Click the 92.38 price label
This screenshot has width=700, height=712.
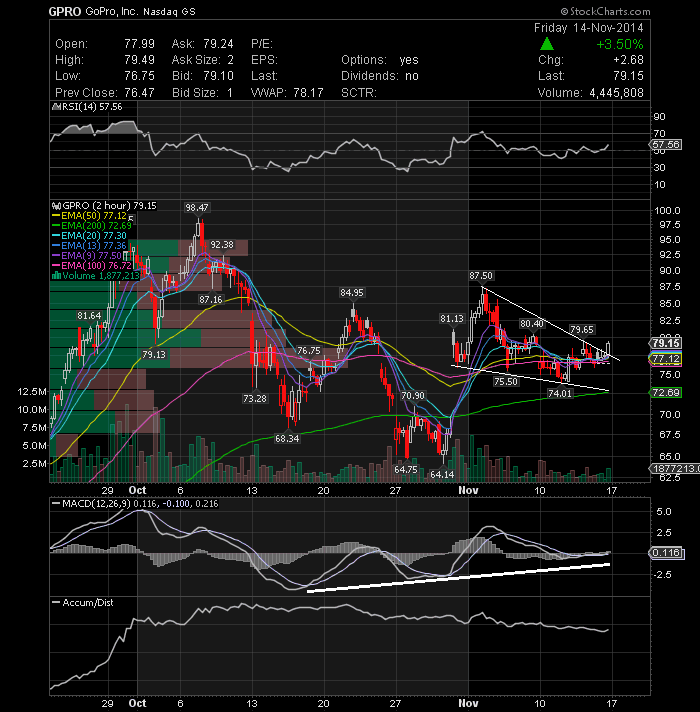(x=222, y=245)
